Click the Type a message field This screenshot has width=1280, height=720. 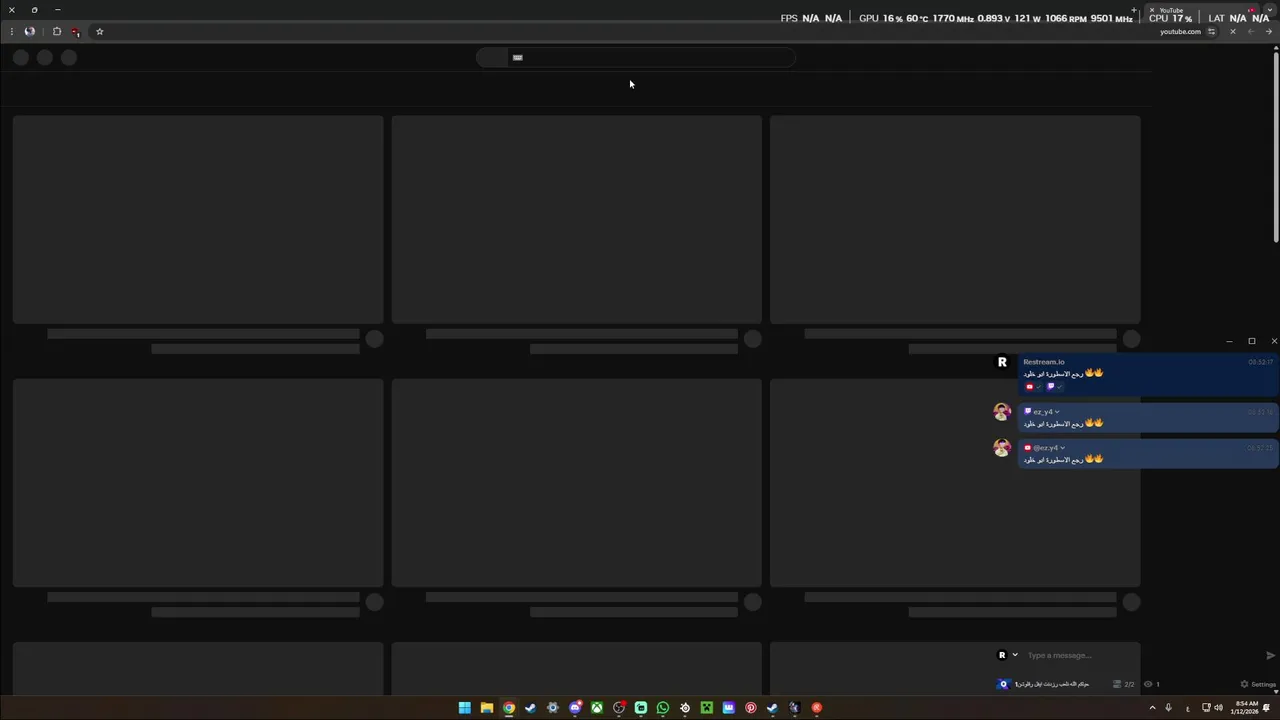(x=1140, y=655)
